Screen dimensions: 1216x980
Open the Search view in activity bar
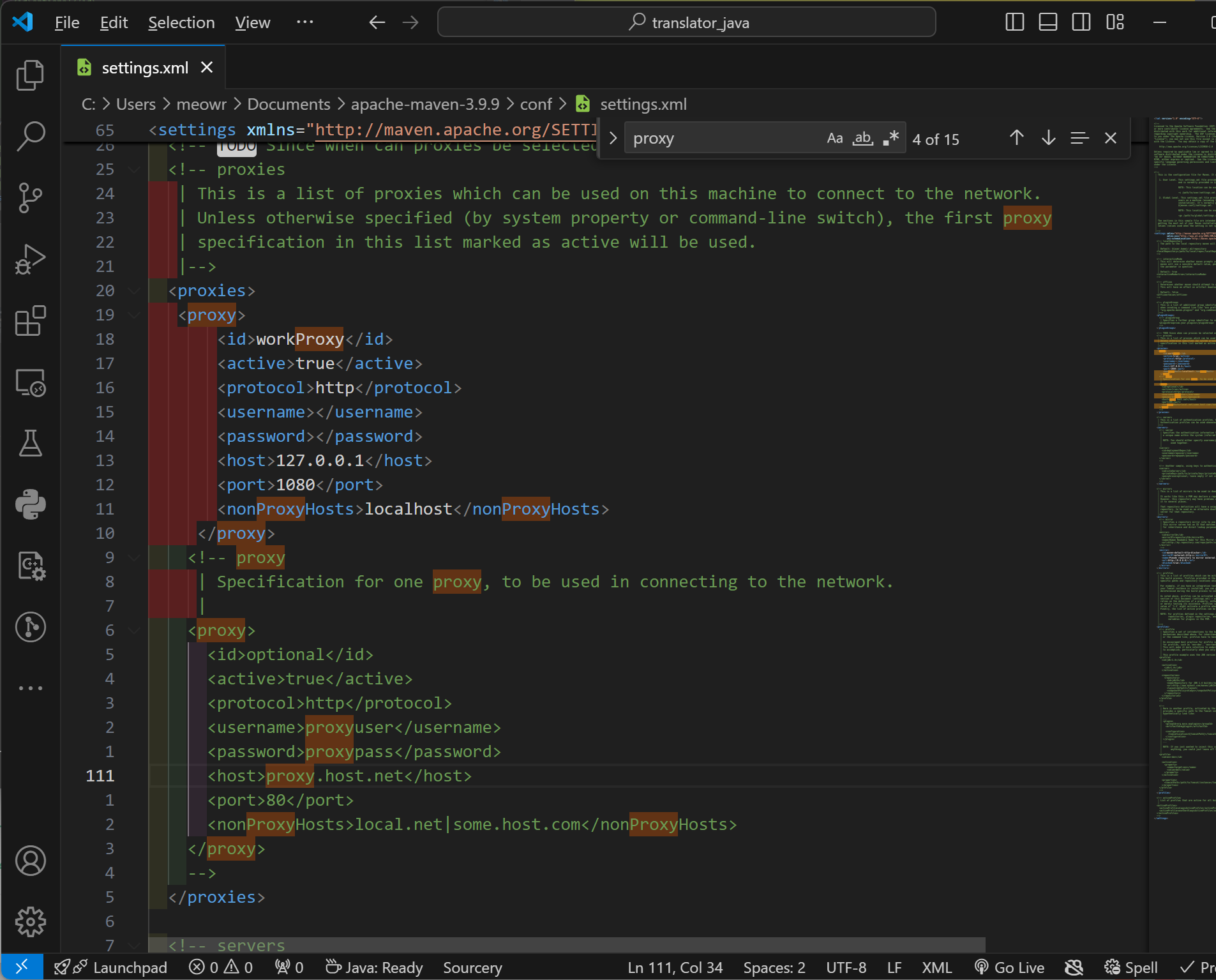tap(30, 137)
